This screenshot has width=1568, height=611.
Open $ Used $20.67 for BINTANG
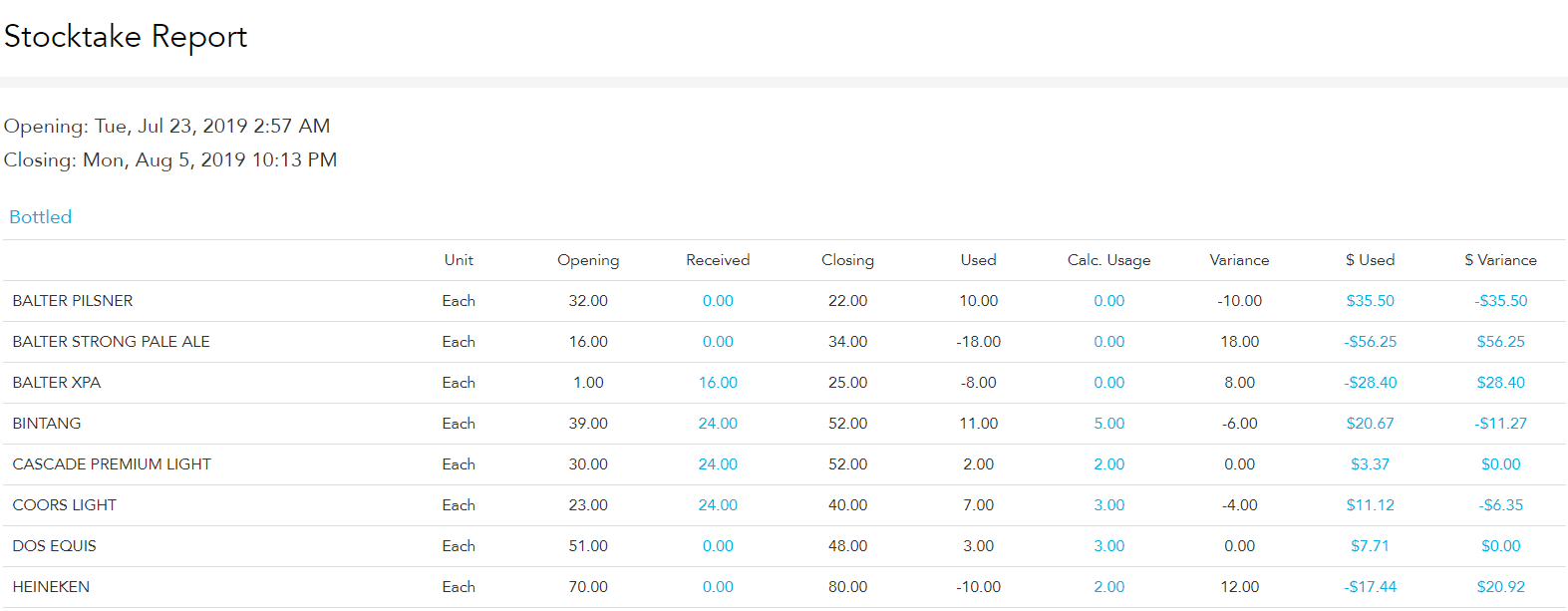[1371, 424]
